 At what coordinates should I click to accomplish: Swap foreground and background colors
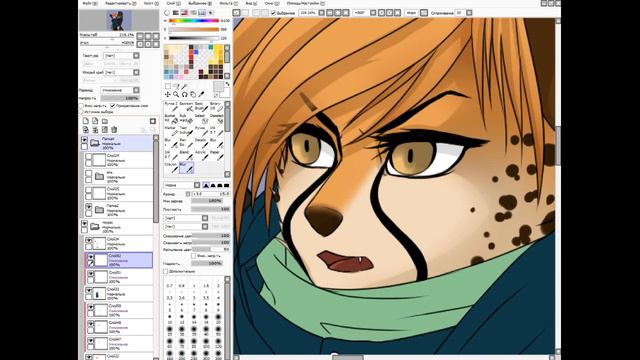point(227,84)
